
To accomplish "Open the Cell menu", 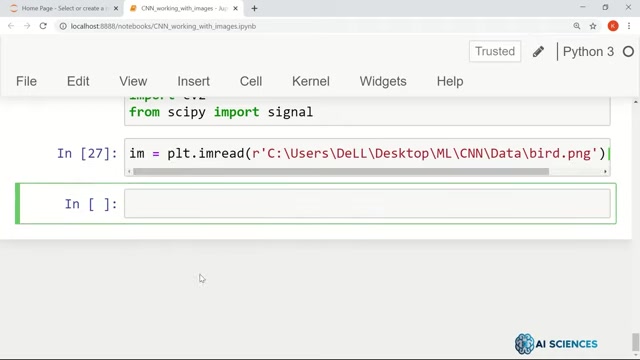I will click(251, 81).
